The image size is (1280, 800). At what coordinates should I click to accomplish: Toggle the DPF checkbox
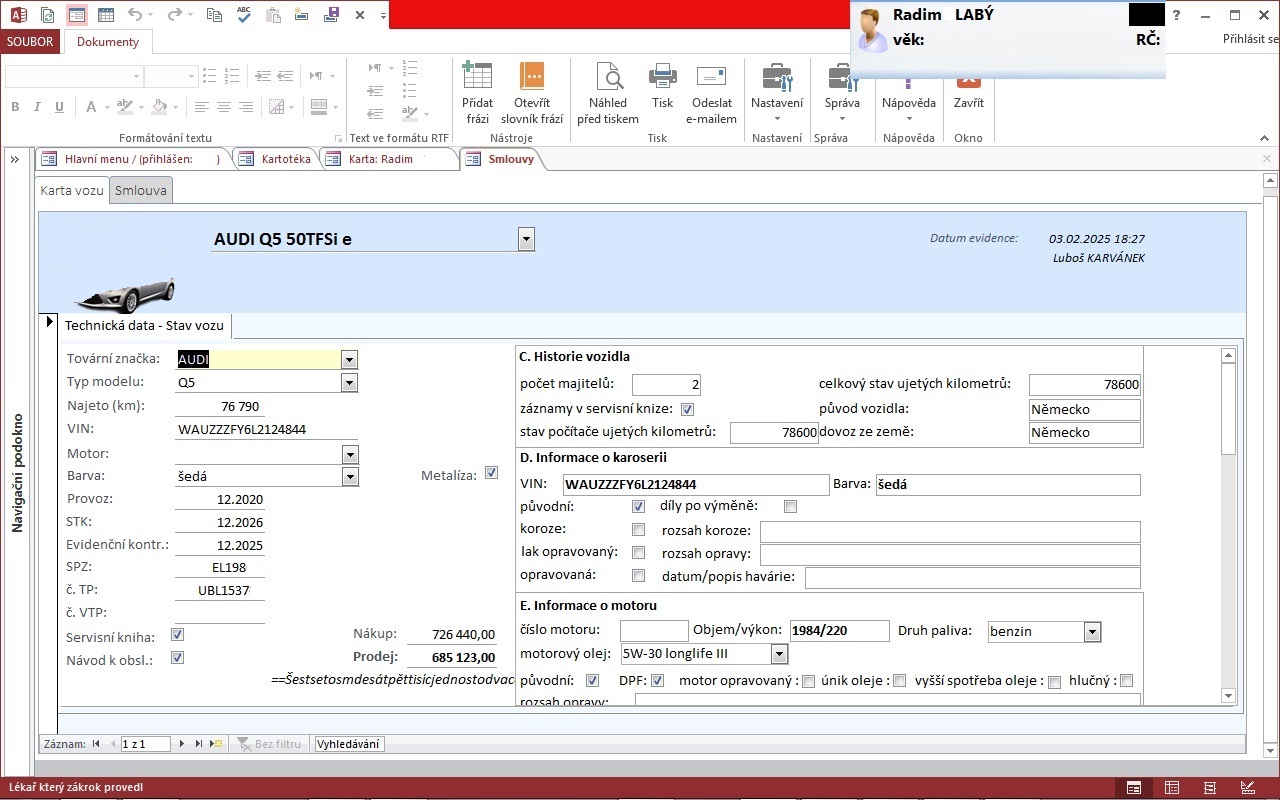658,681
